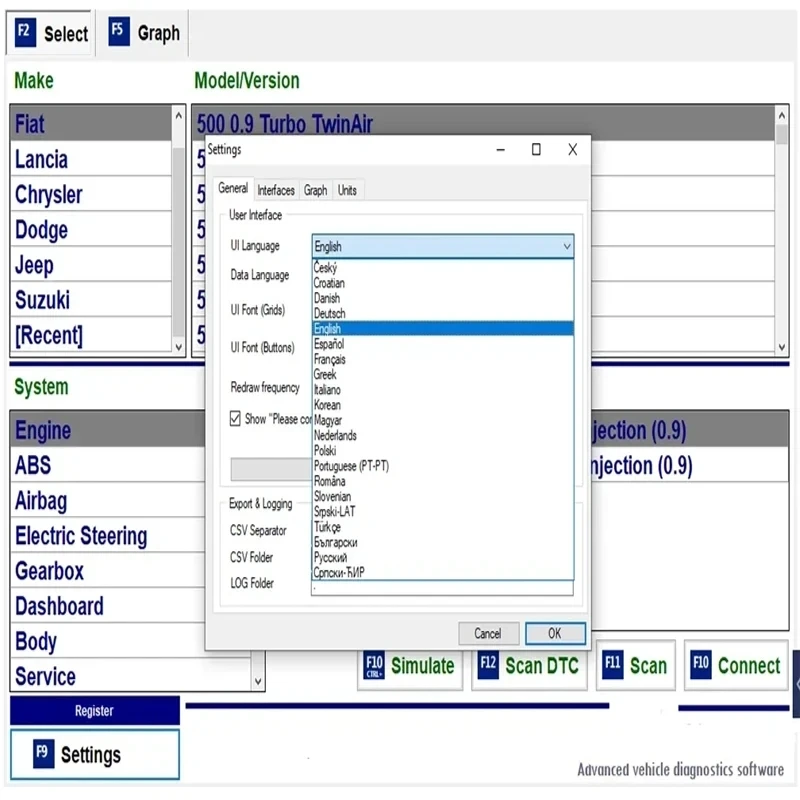This screenshot has height=800, width=800.
Task: Open the Graph tab in Settings
Action: 316,190
